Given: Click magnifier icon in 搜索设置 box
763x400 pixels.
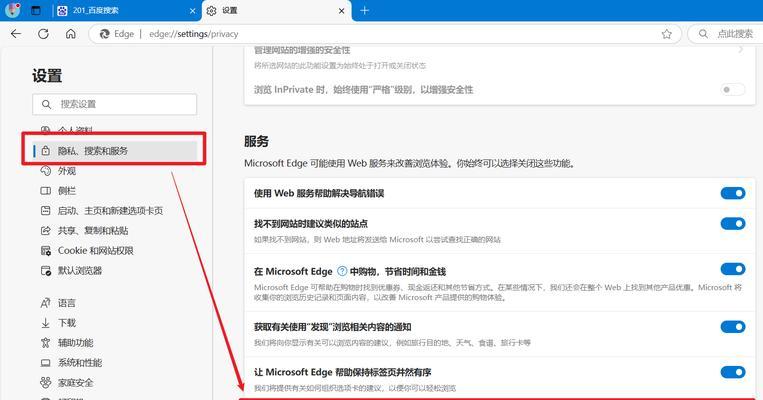Looking at the screenshot, I should coord(46,104).
